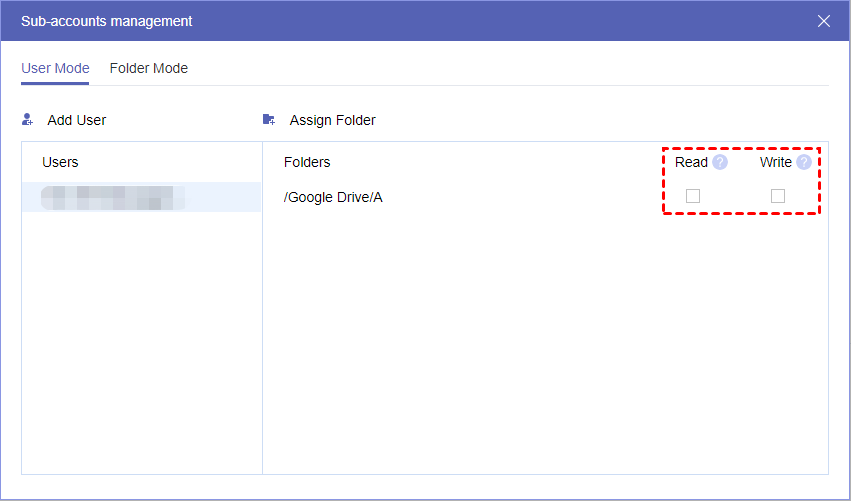Click the Folders column header

[307, 162]
